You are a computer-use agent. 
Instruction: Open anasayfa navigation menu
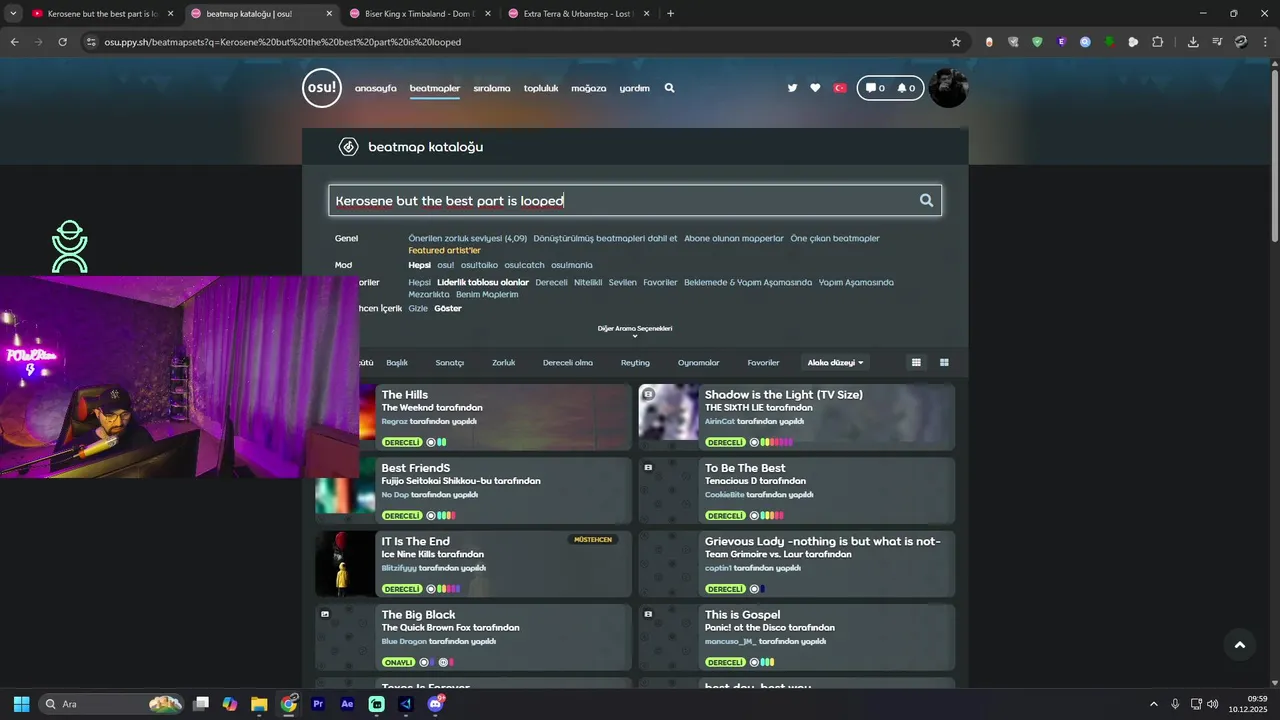pos(375,88)
